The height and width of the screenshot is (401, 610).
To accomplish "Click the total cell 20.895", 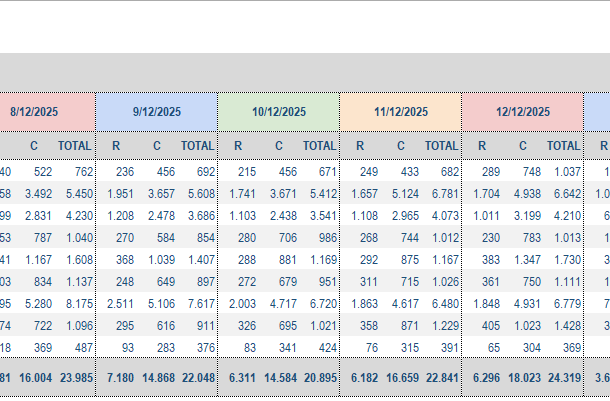I will [x=319, y=377].
